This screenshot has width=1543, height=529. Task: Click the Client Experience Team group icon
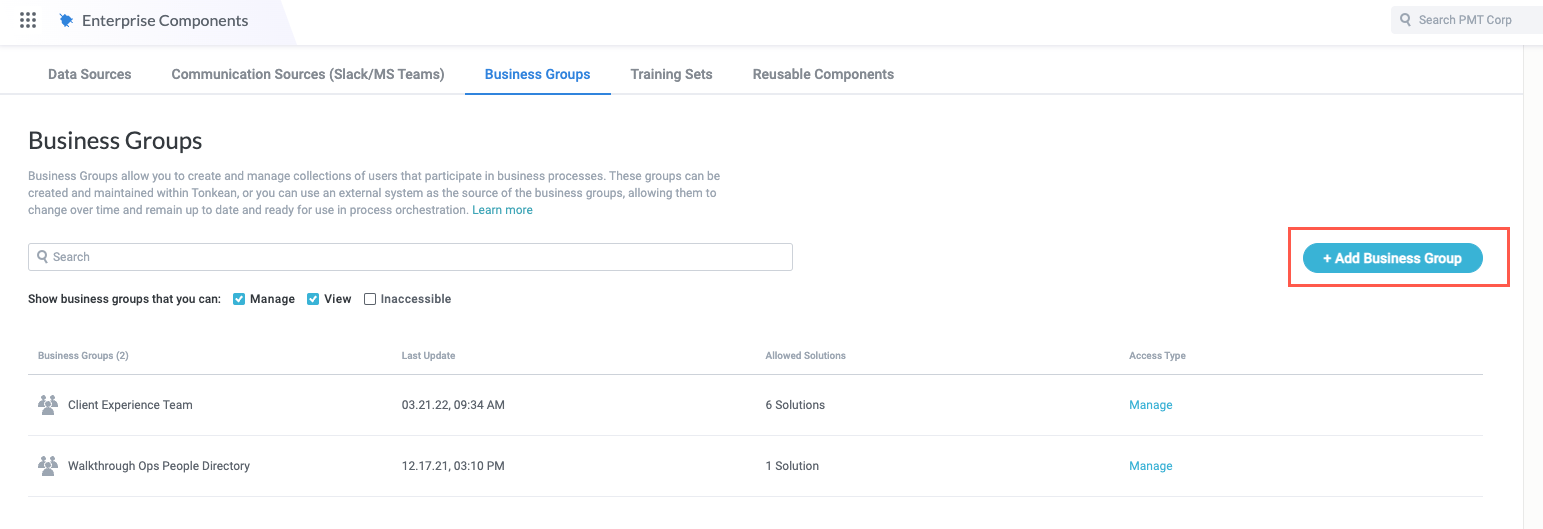[x=48, y=405]
